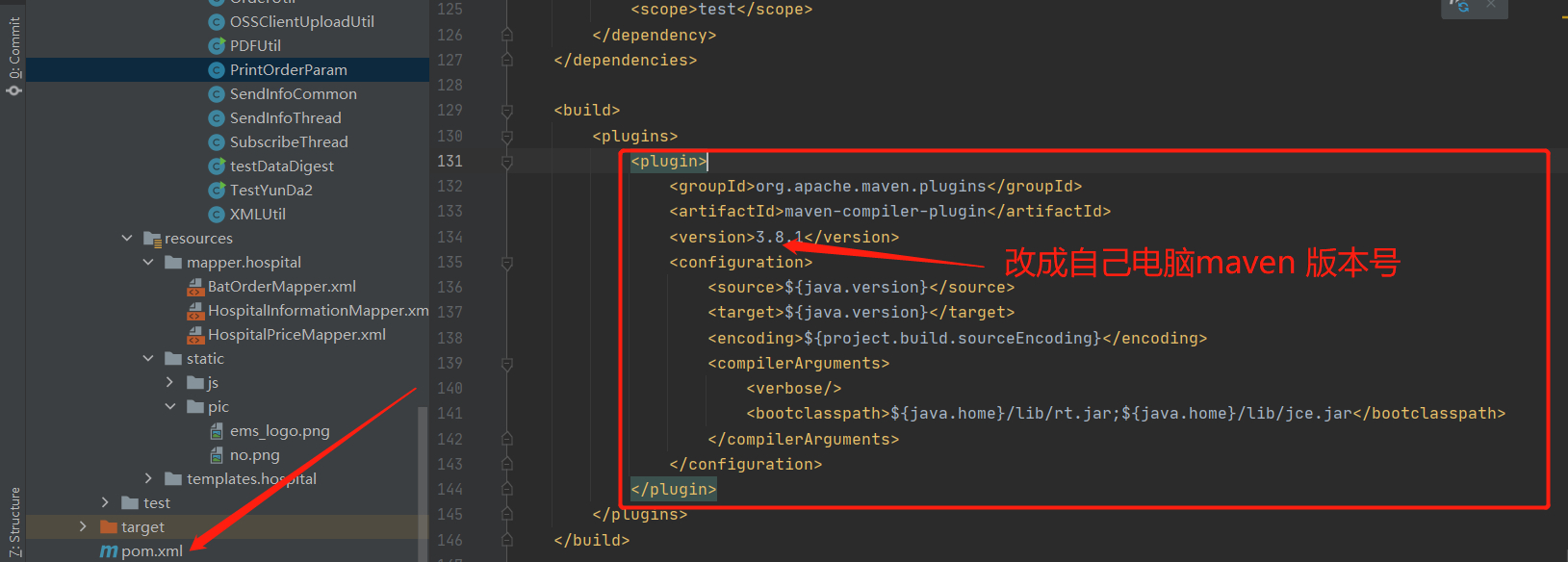The image size is (1568, 562).
Task: Expand the templates.hospital folder
Action: coord(148,478)
